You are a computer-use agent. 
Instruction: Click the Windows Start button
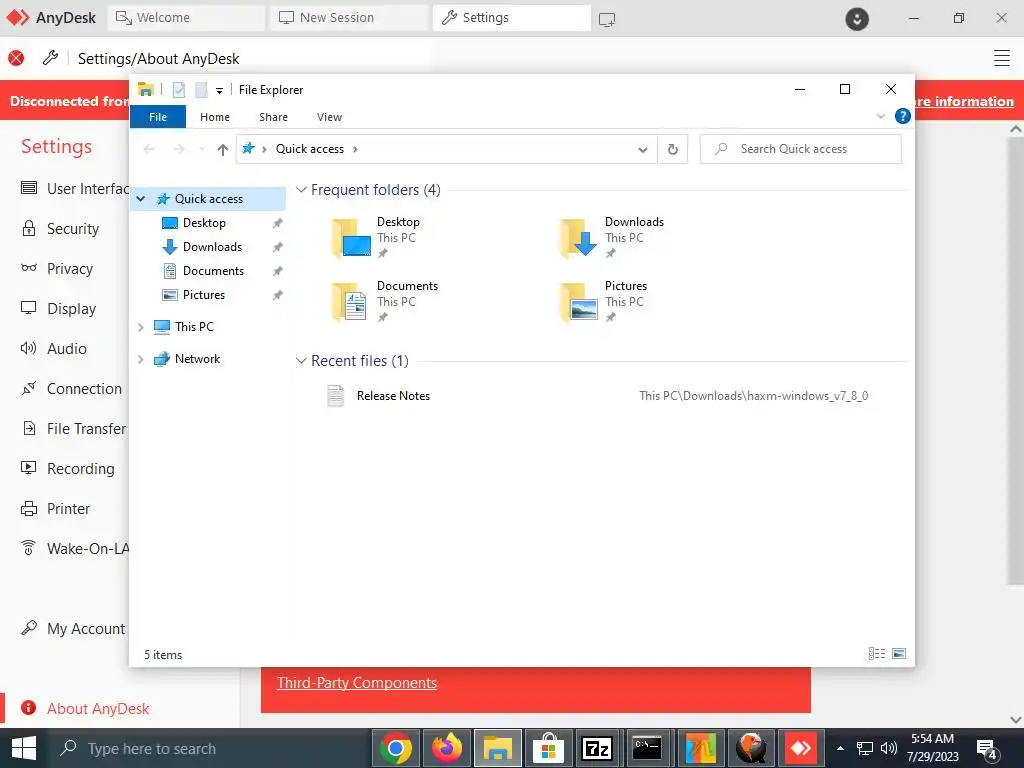coord(24,748)
